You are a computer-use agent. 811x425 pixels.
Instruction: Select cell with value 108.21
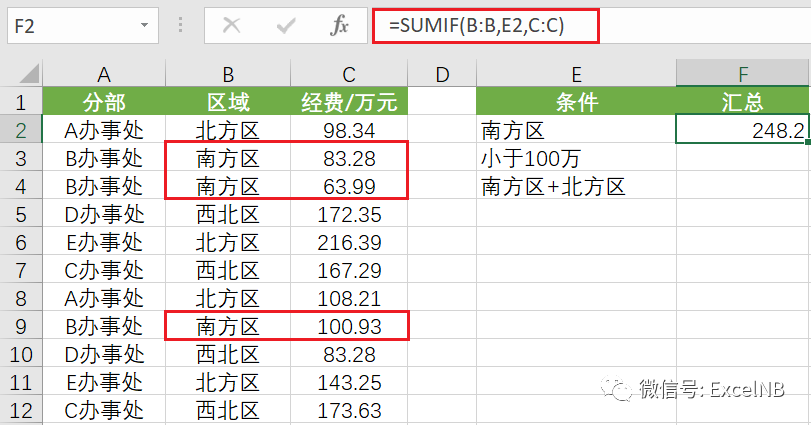(349, 297)
